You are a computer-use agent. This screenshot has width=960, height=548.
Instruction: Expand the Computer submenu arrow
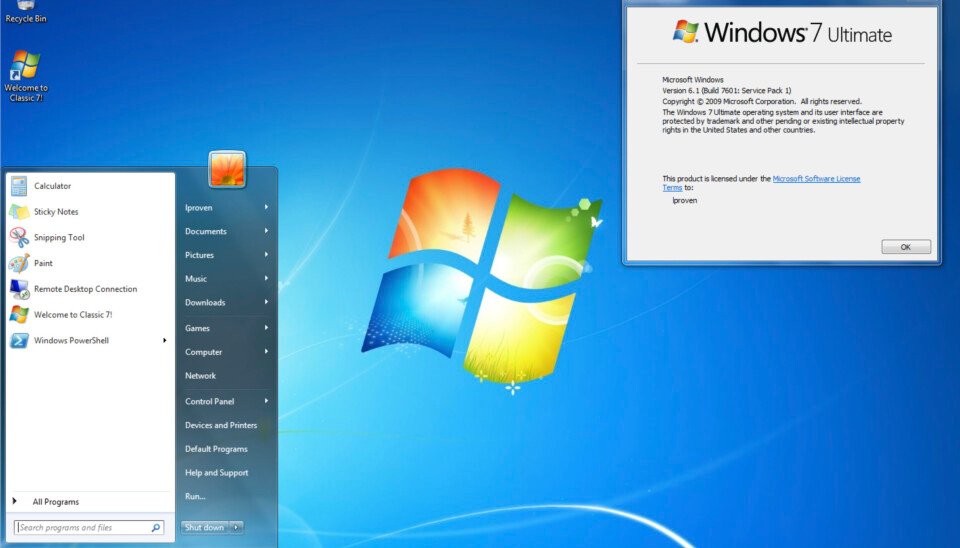266,351
